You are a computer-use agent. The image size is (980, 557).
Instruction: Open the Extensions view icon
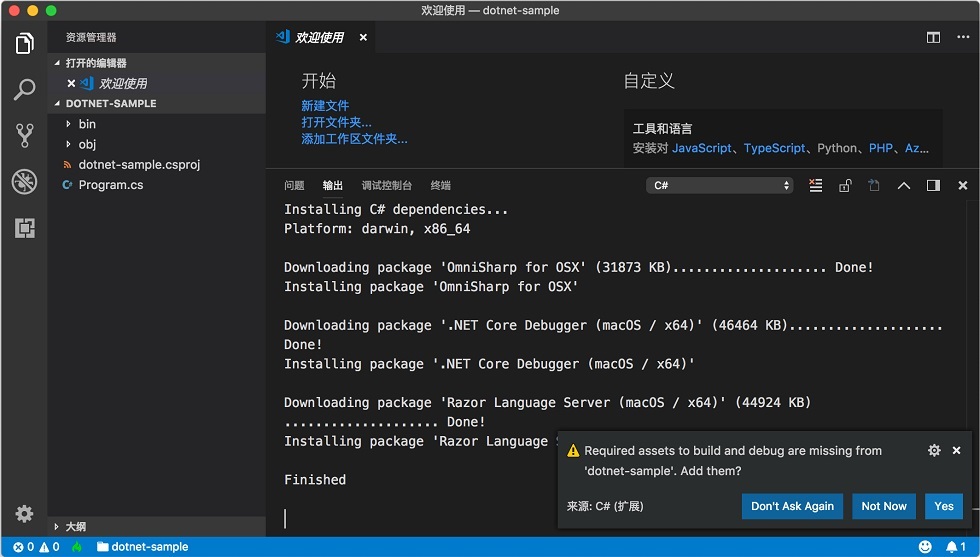click(24, 228)
